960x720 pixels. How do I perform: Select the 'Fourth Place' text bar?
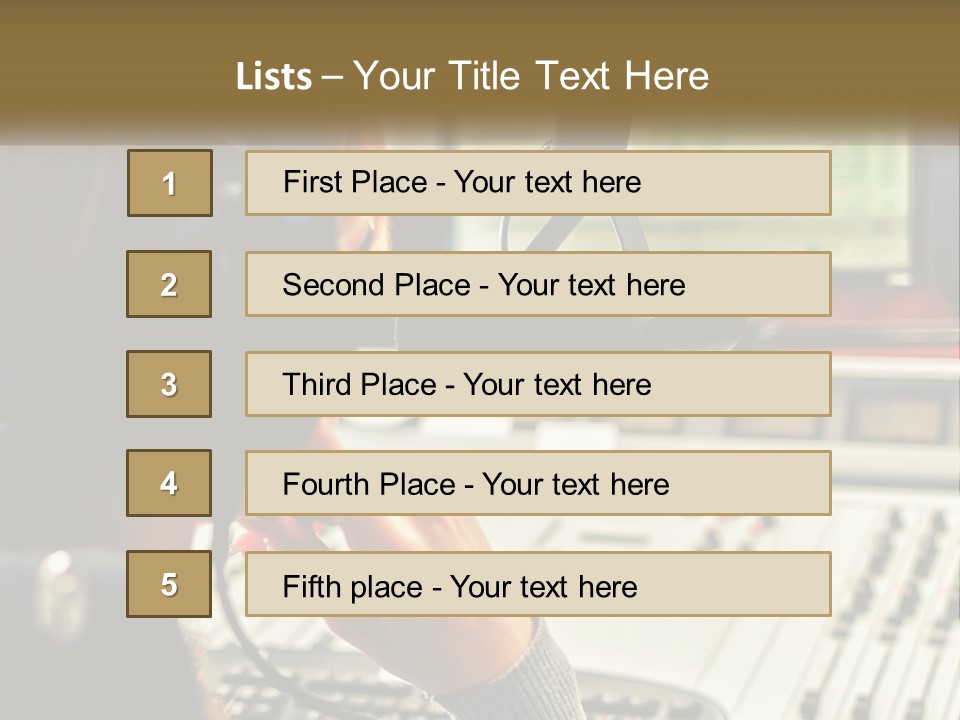(x=538, y=484)
